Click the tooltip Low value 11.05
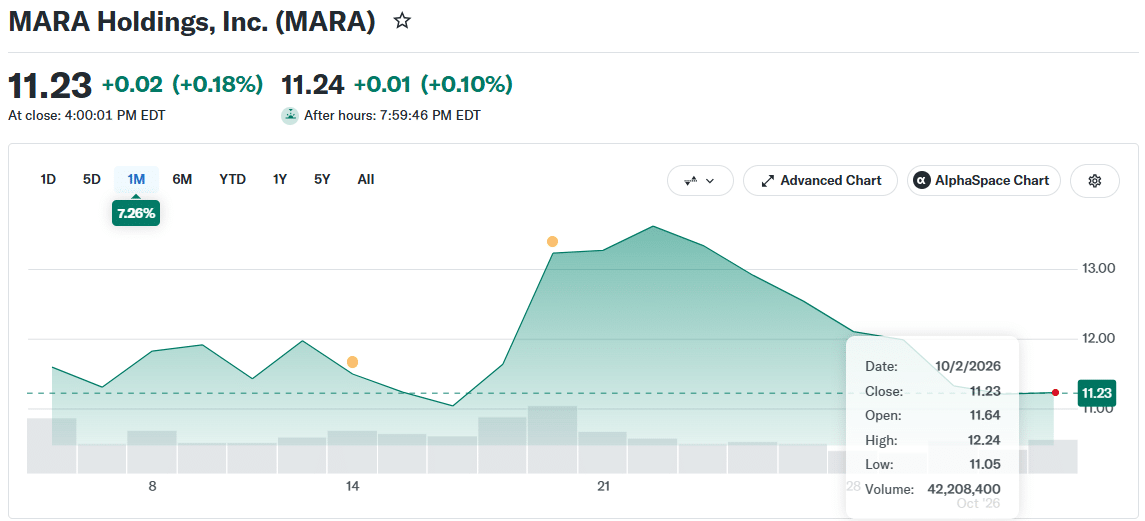Screen dimensions: 1145x521 point(985,464)
